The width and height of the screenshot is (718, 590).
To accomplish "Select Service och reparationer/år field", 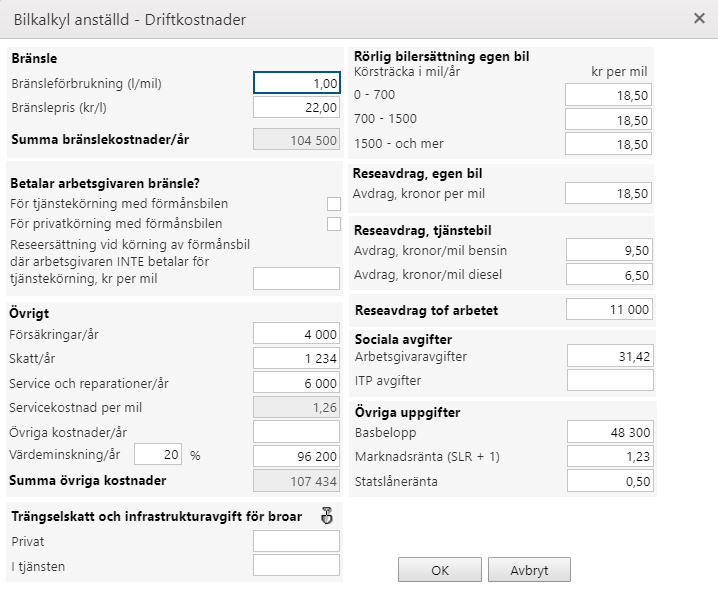I will tap(297, 383).
